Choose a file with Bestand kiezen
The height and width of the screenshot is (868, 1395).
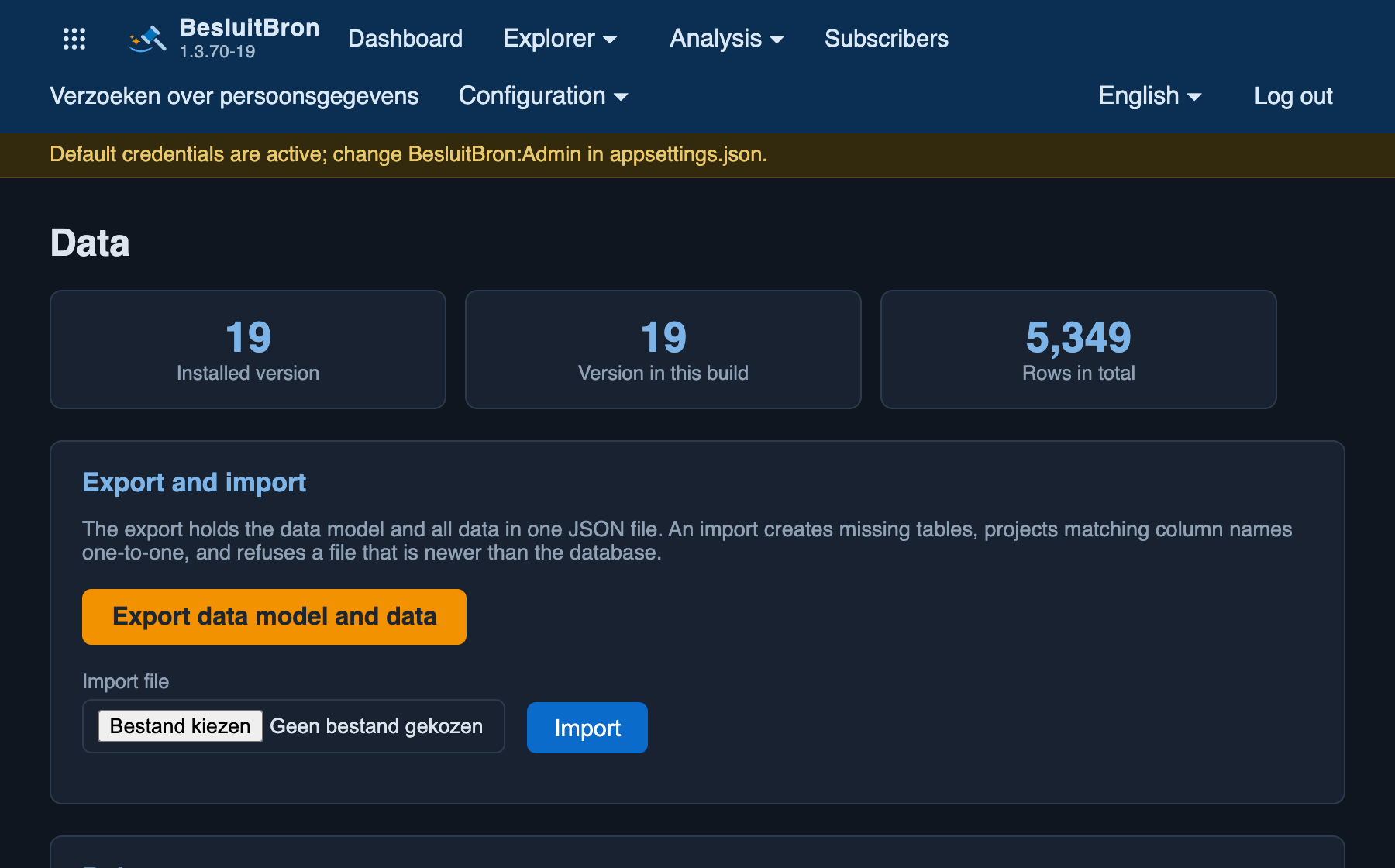click(180, 726)
